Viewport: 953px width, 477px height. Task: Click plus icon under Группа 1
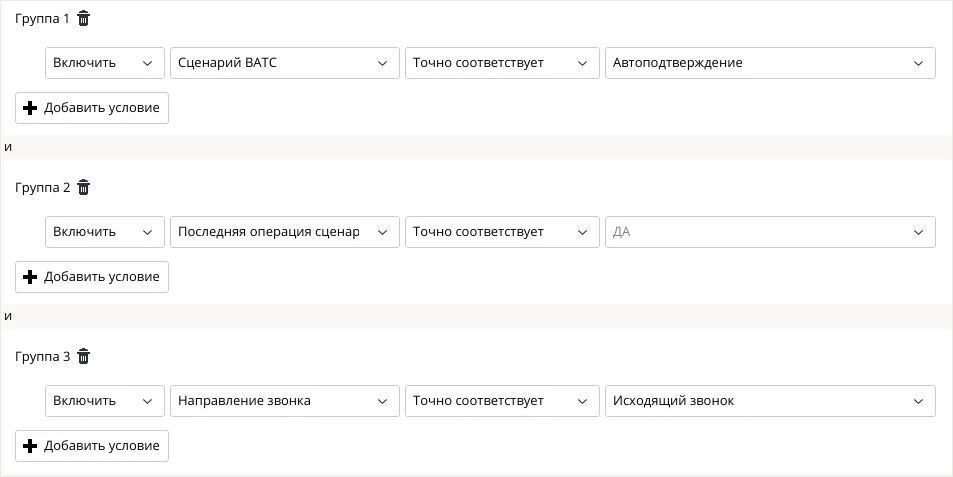(x=30, y=108)
